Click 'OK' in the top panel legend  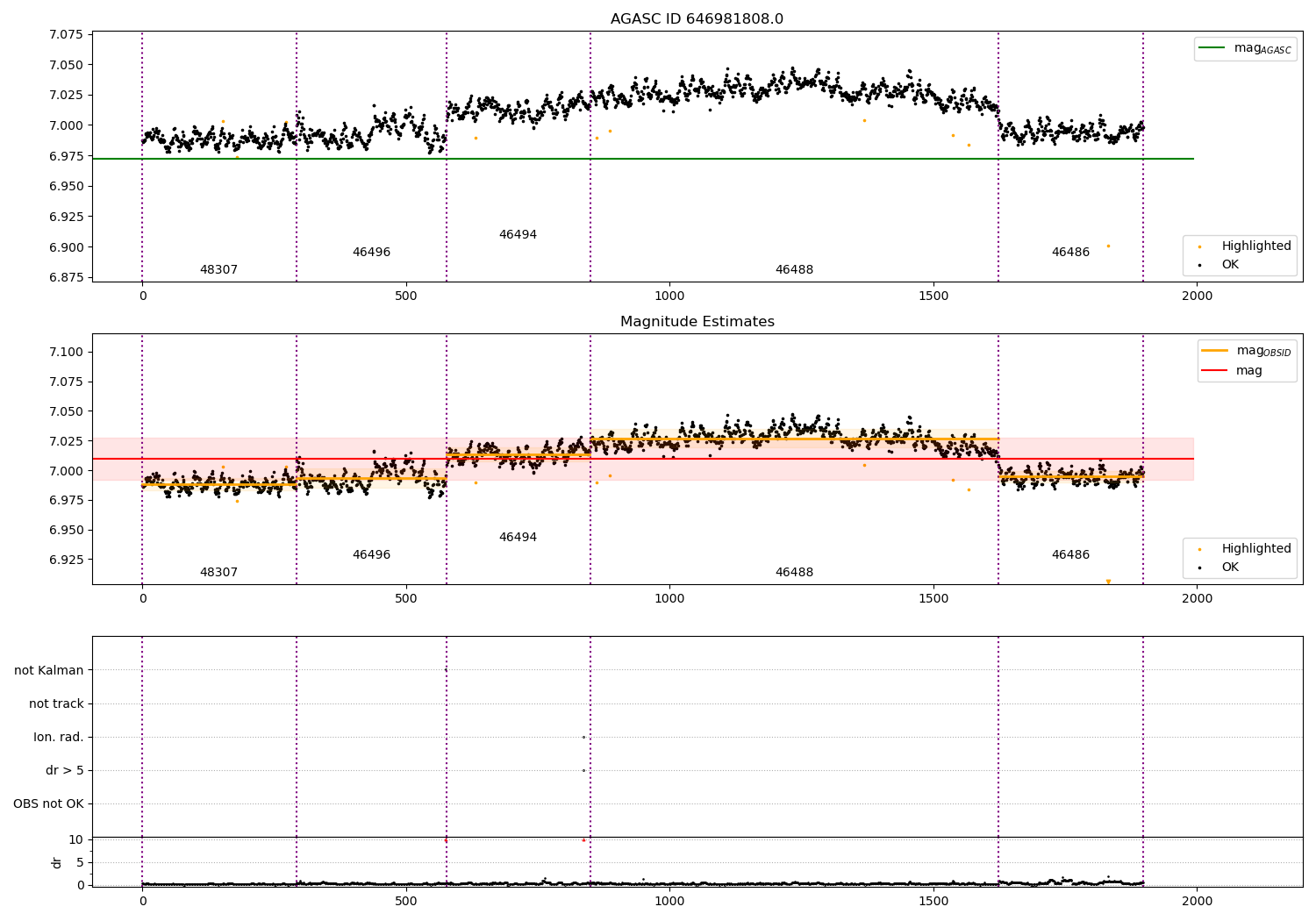pos(1219,265)
